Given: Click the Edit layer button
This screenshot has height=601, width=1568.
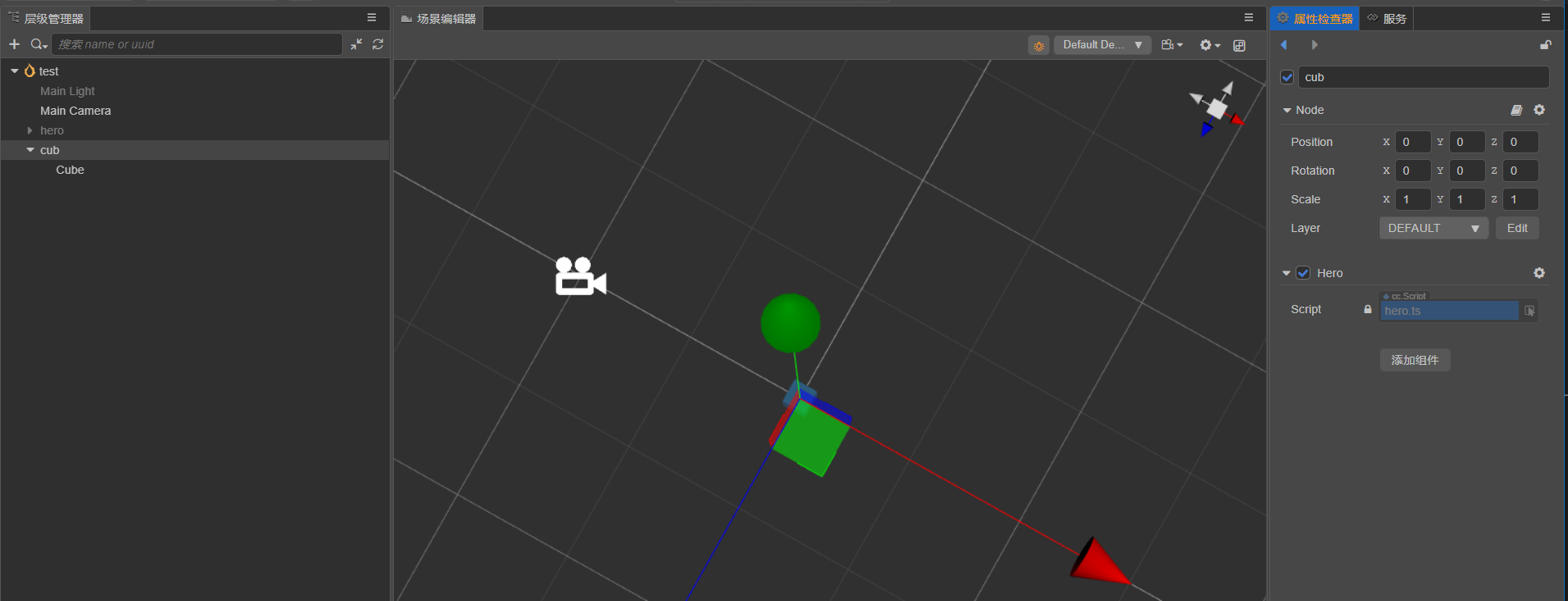Looking at the screenshot, I should click(x=1517, y=228).
